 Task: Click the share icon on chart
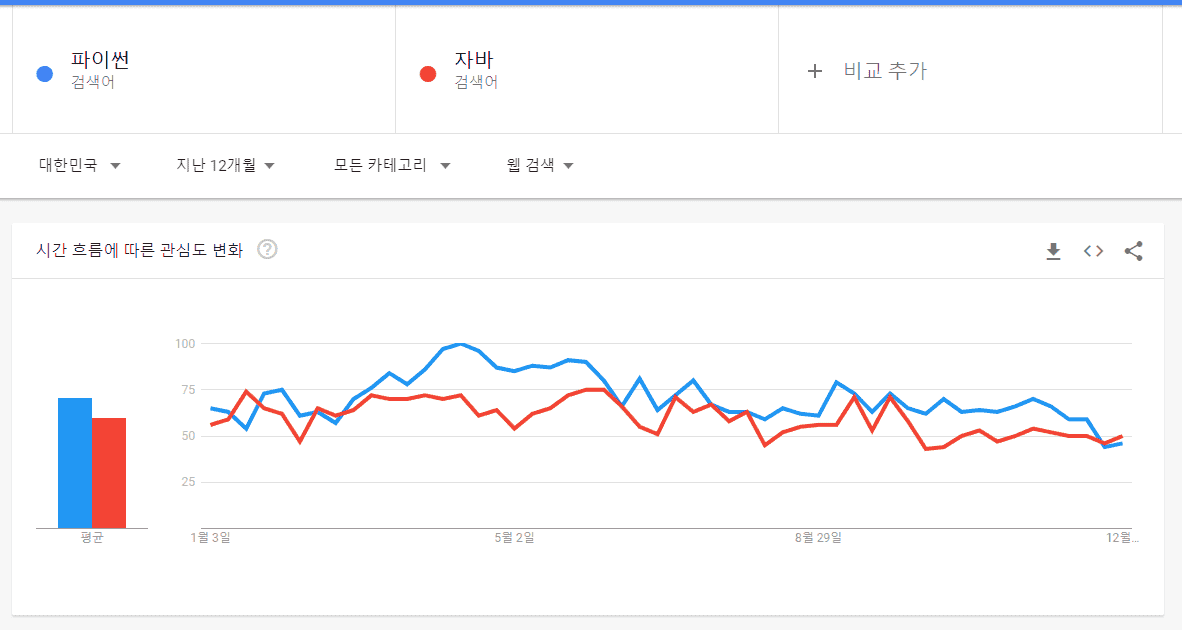point(1133,251)
